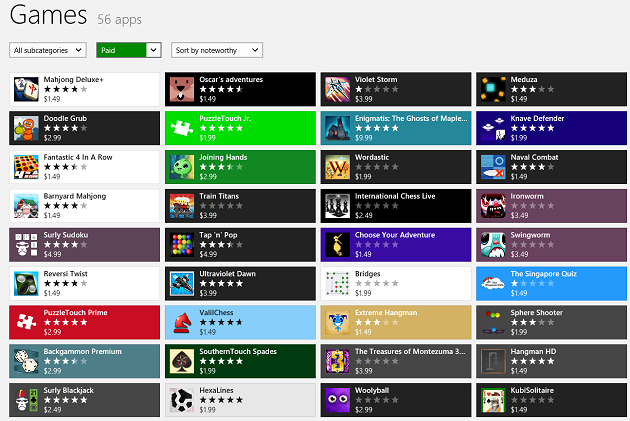Click the PuzzleTouch Jr. puzzle piece icon

coord(182,127)
